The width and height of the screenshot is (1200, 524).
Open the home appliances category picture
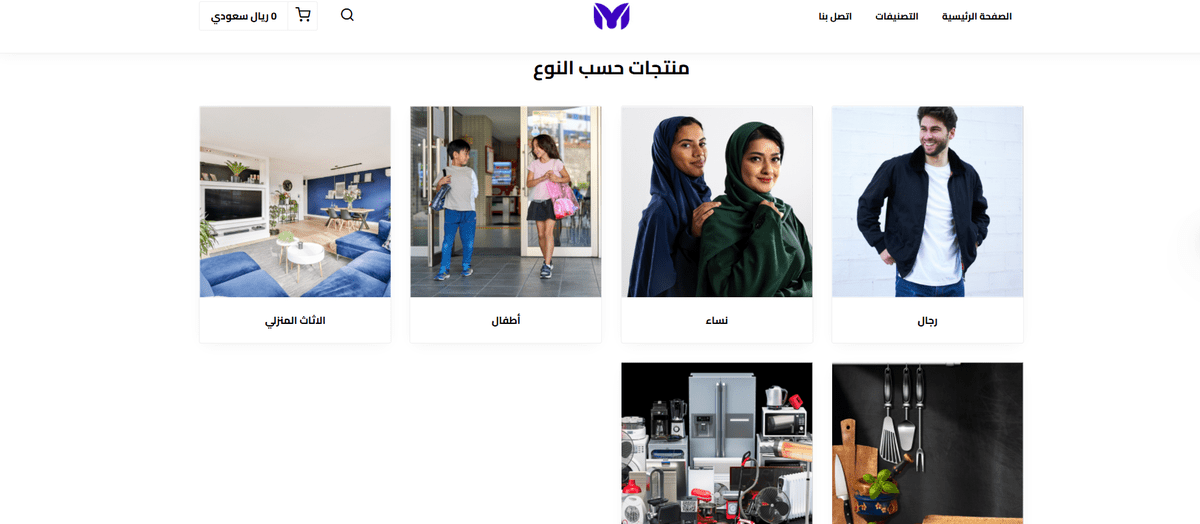(x=717, y=443)
